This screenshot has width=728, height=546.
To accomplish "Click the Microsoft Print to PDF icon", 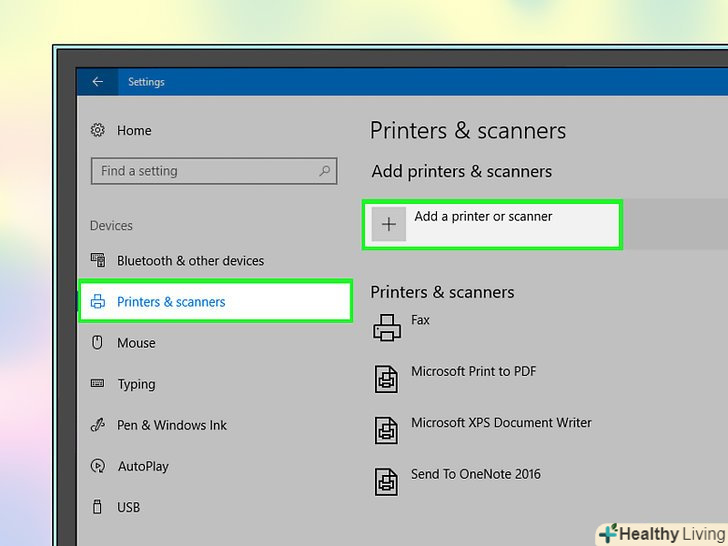I will (386, 378).
